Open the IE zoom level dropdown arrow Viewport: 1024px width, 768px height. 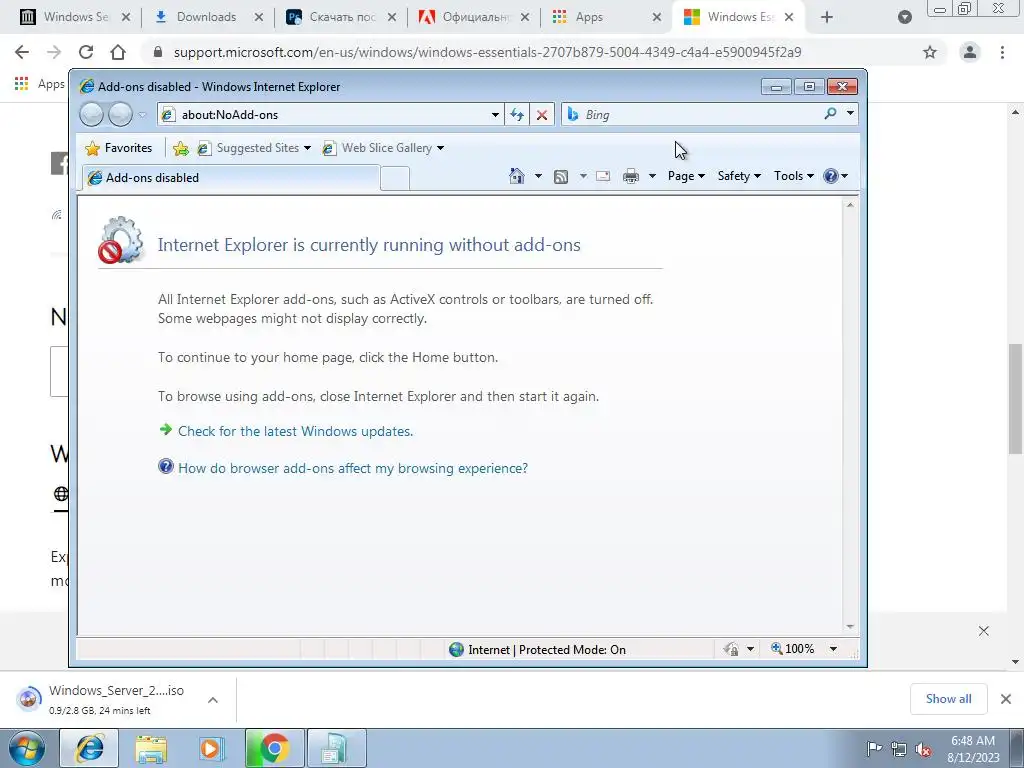coord(833,648)
